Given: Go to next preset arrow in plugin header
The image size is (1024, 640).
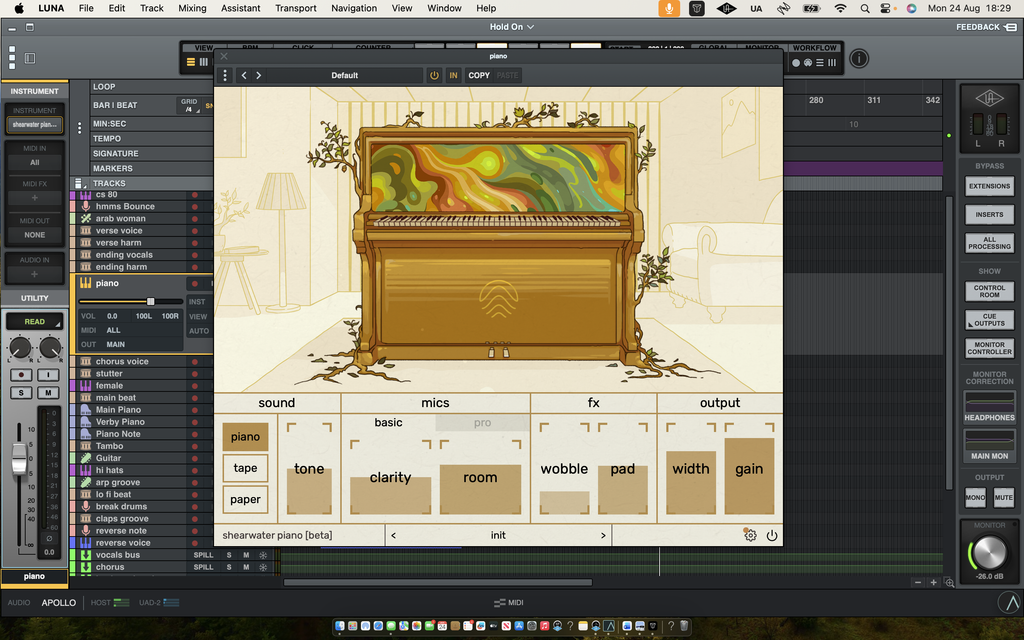Looking at the screenshot, I should pos(259,75).
